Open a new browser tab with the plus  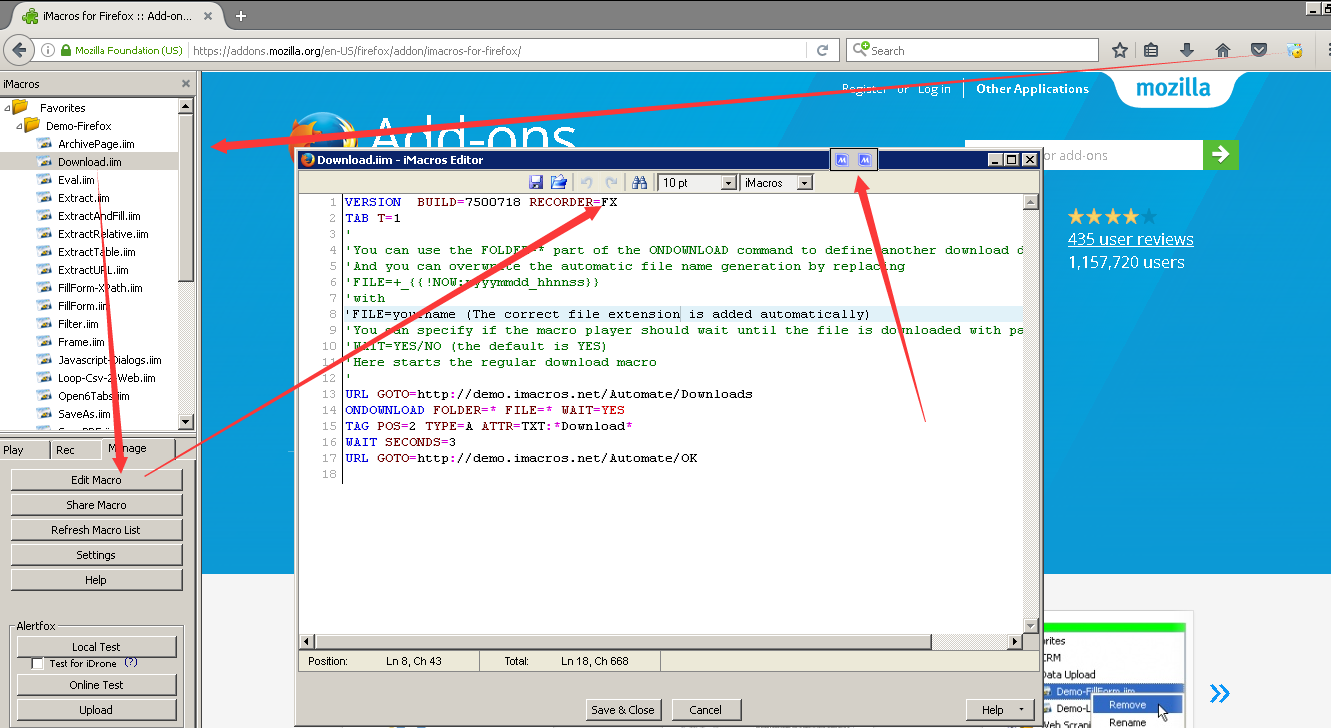point(241,16)
